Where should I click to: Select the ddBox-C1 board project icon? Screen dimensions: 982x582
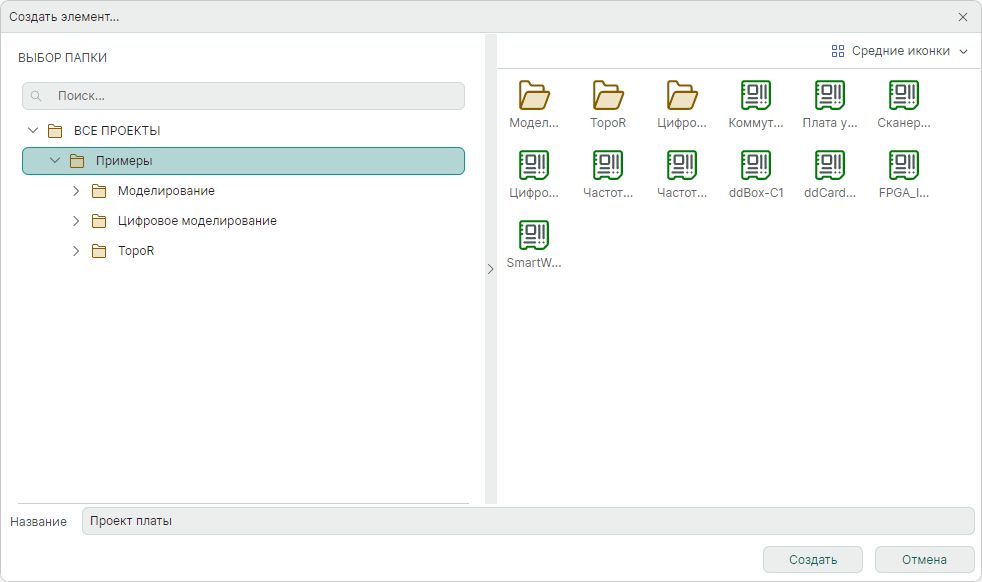click(756, 166)
